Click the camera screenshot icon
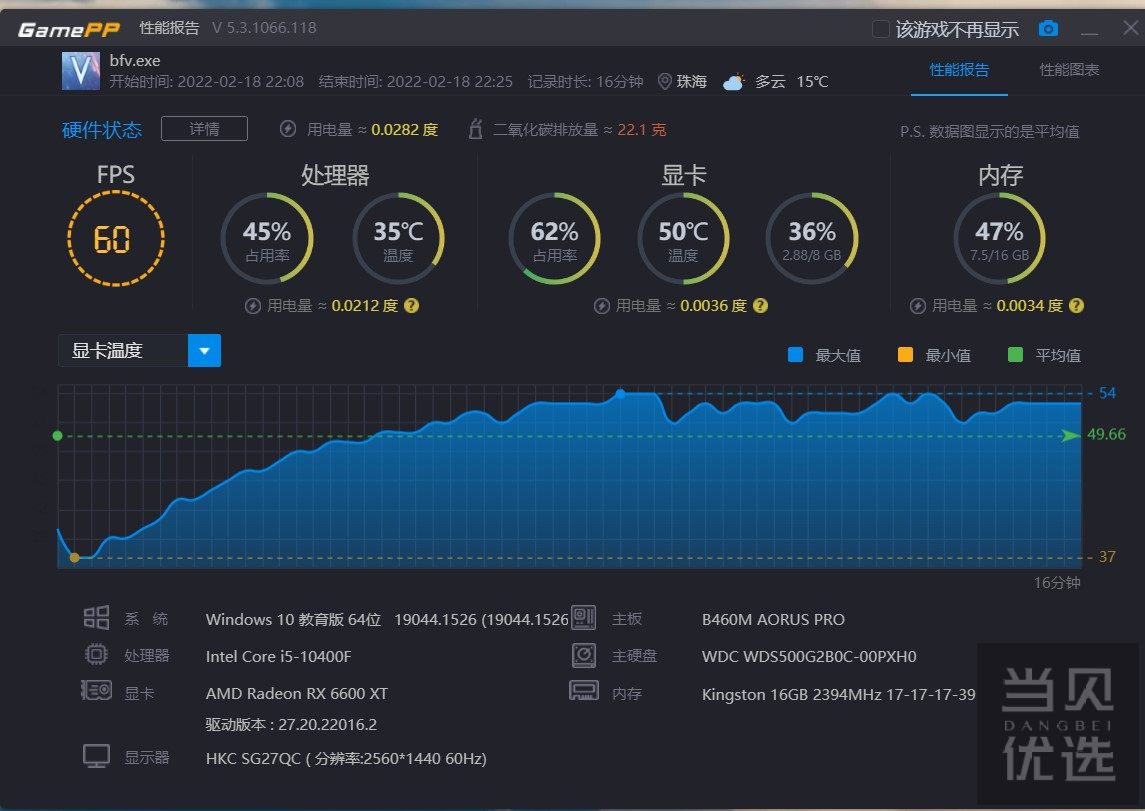 pyautogui.click(x=1048, y=28)
